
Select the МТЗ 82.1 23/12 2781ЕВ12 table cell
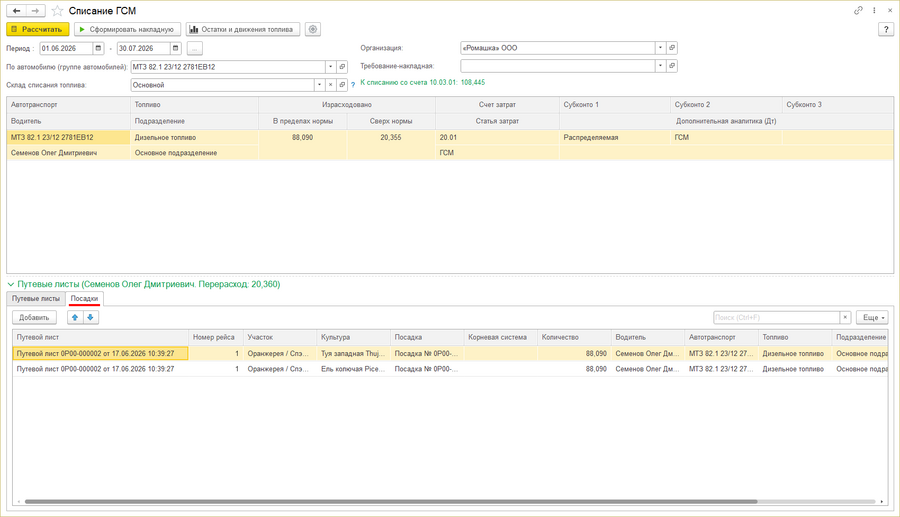(68, 137)
